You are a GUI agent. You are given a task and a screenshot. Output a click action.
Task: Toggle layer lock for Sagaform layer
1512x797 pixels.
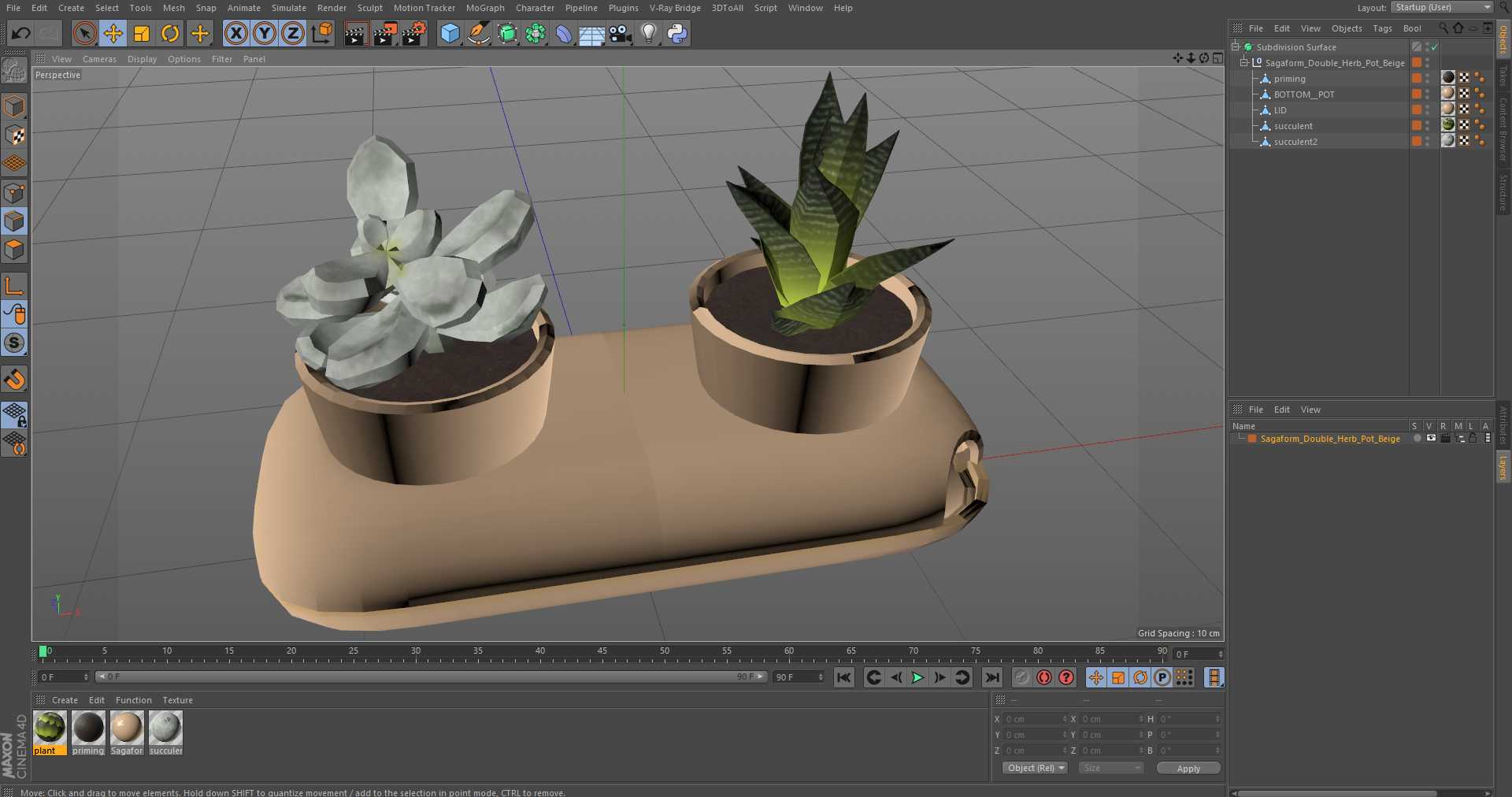pos(1472,438)
